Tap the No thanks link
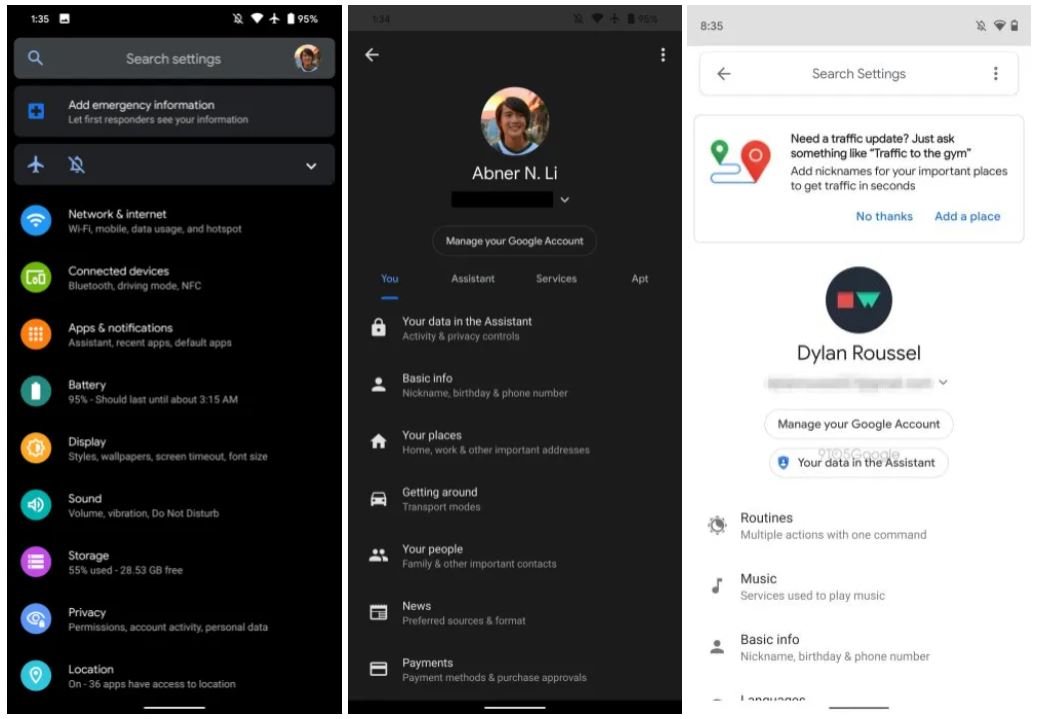Screen dimensions: 1042x719 [x=884, y=216]
